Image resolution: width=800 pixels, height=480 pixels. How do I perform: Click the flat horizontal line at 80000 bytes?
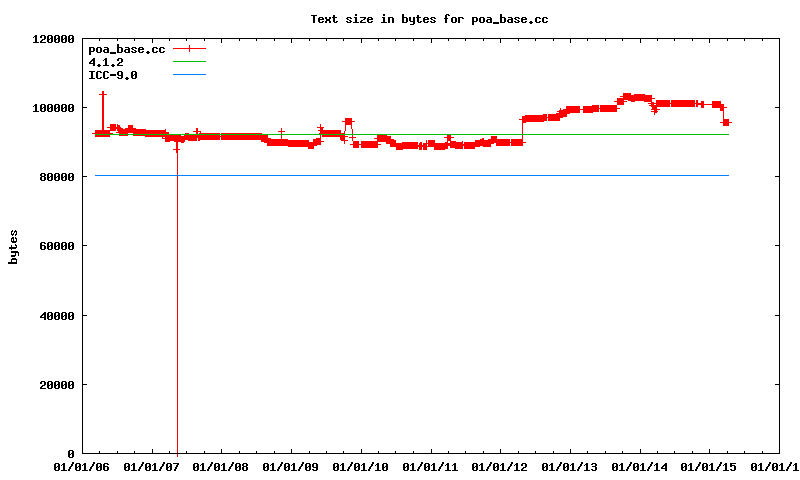click(x=400, y=176)
